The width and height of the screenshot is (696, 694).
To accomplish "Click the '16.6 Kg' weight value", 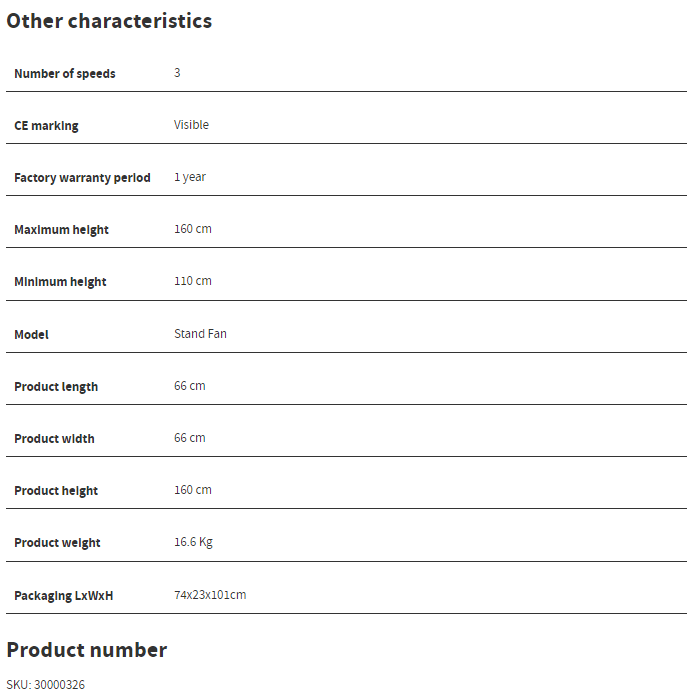I will pos(193,542).
